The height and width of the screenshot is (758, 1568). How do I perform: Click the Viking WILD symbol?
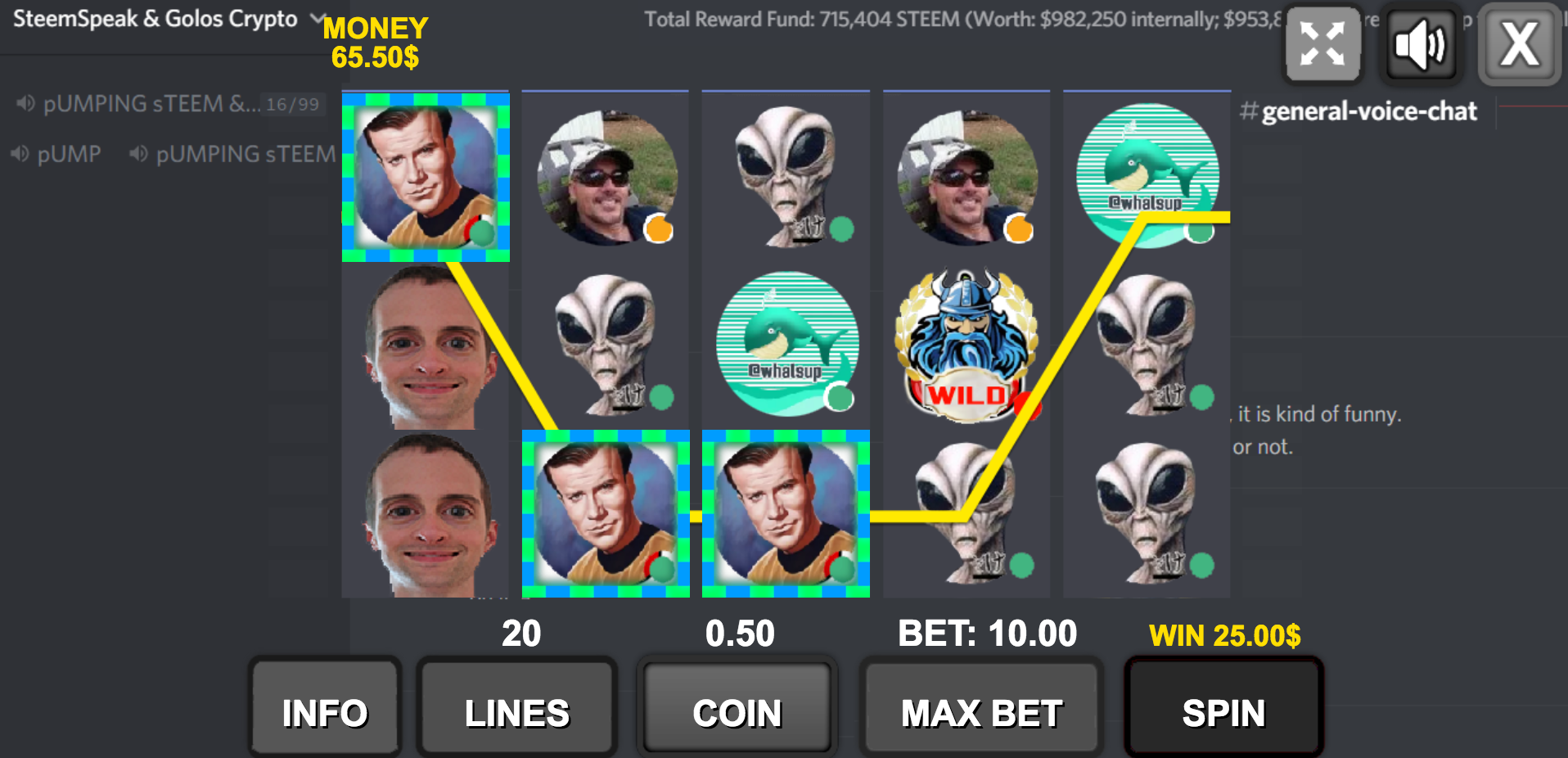[x=966, y=345]
